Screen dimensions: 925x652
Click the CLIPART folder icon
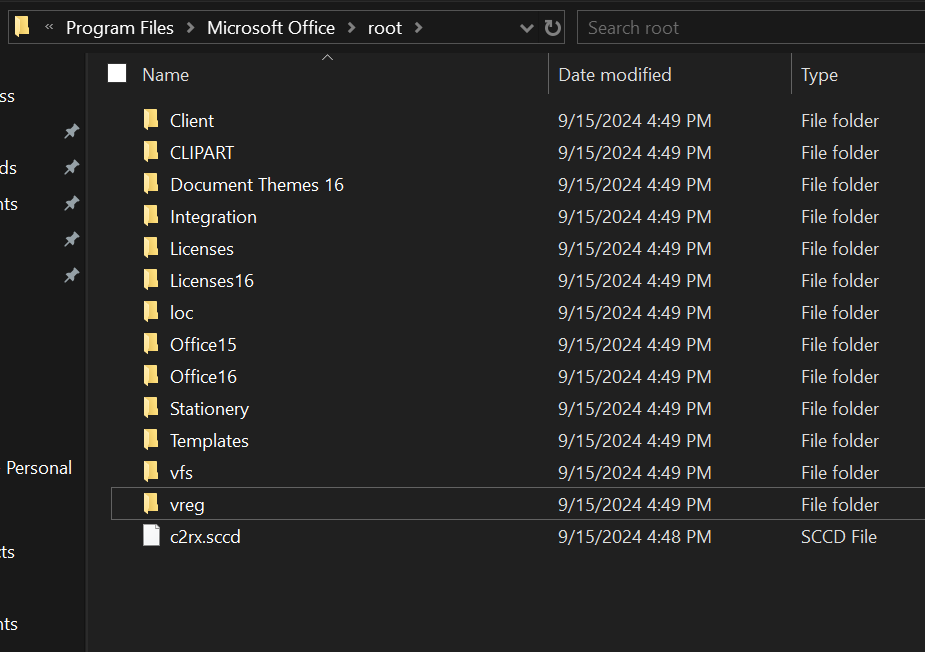tap(151, 152)
